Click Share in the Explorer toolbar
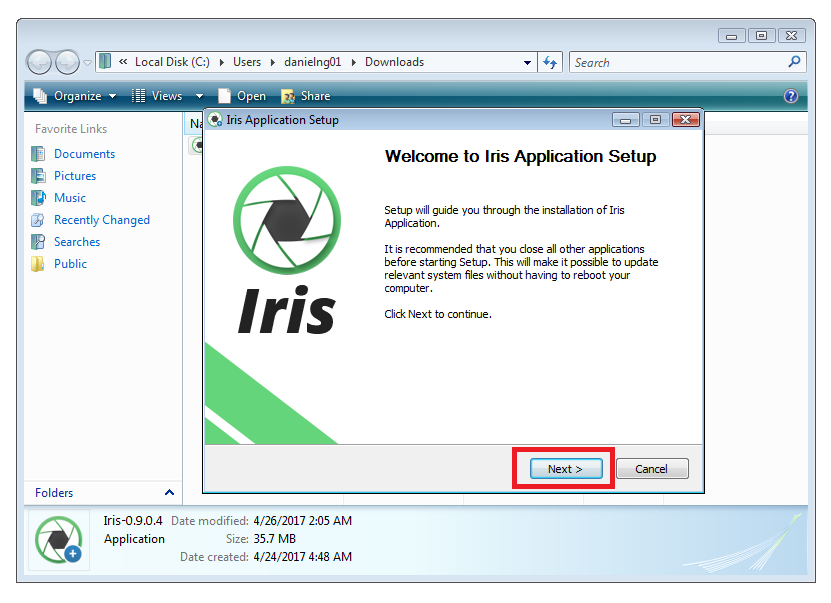 [306, 96]
